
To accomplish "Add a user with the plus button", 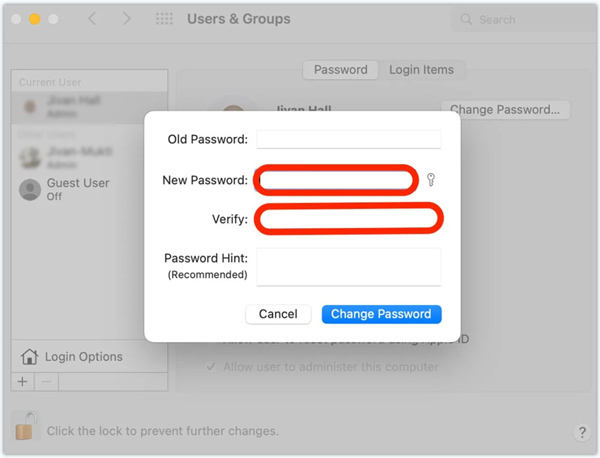I will 23,381.
